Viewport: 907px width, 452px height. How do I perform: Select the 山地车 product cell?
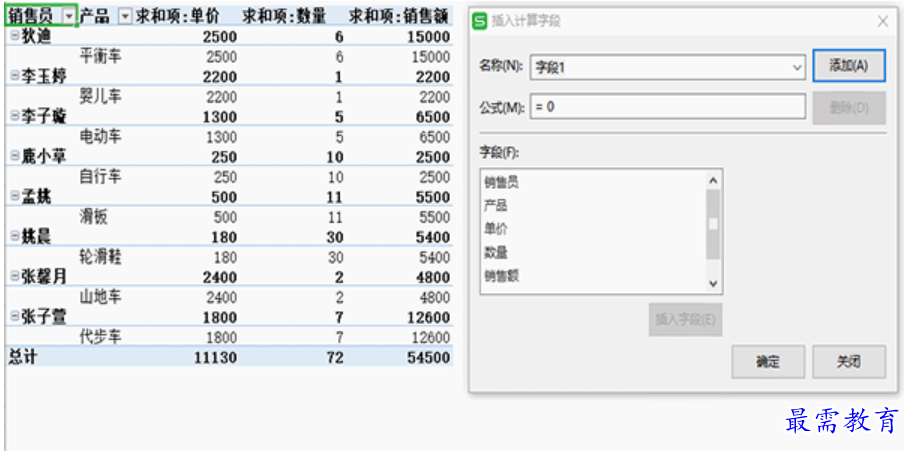click(x=101, y=297)
